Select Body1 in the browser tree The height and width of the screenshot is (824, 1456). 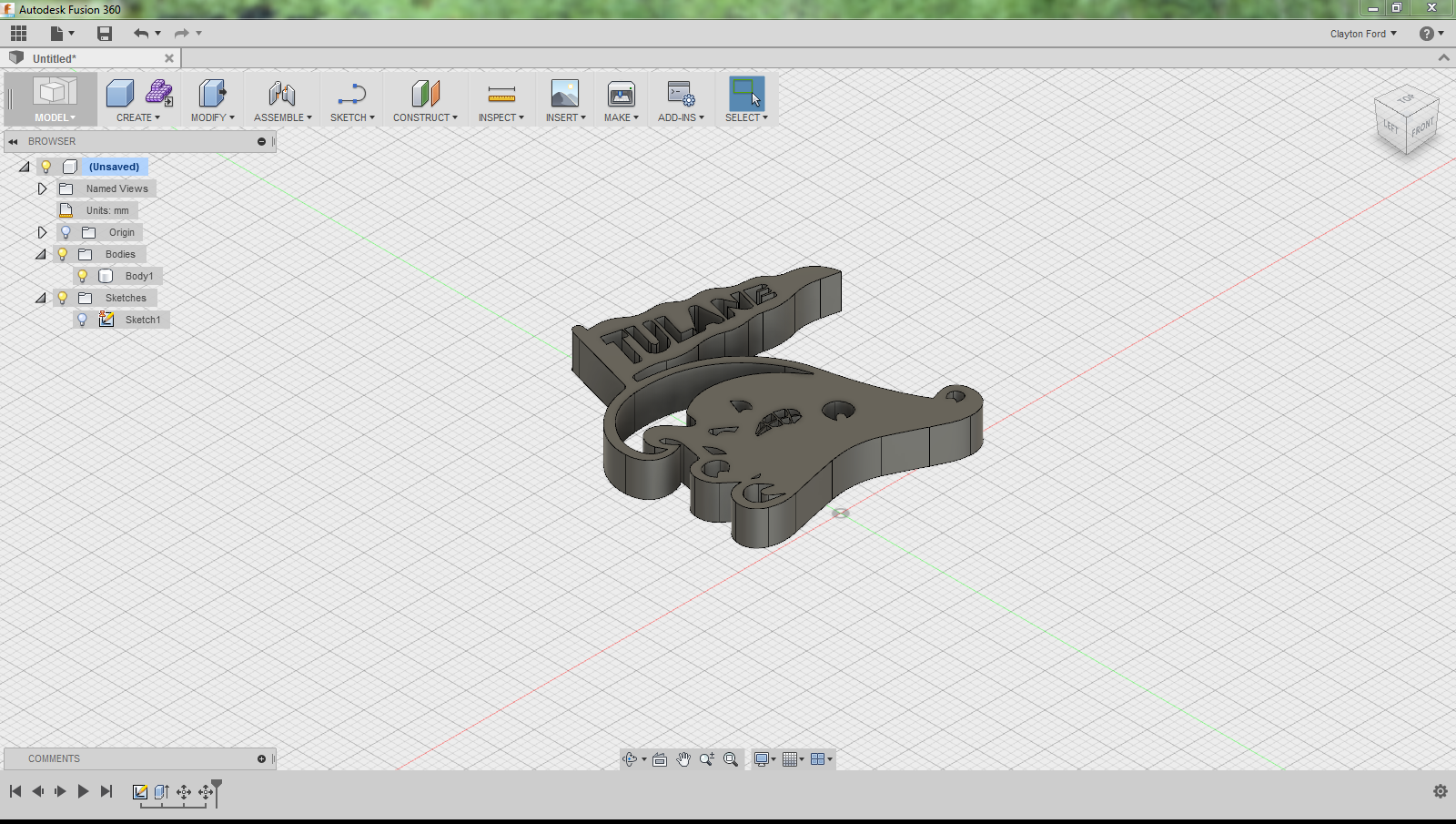pos(139,276)
